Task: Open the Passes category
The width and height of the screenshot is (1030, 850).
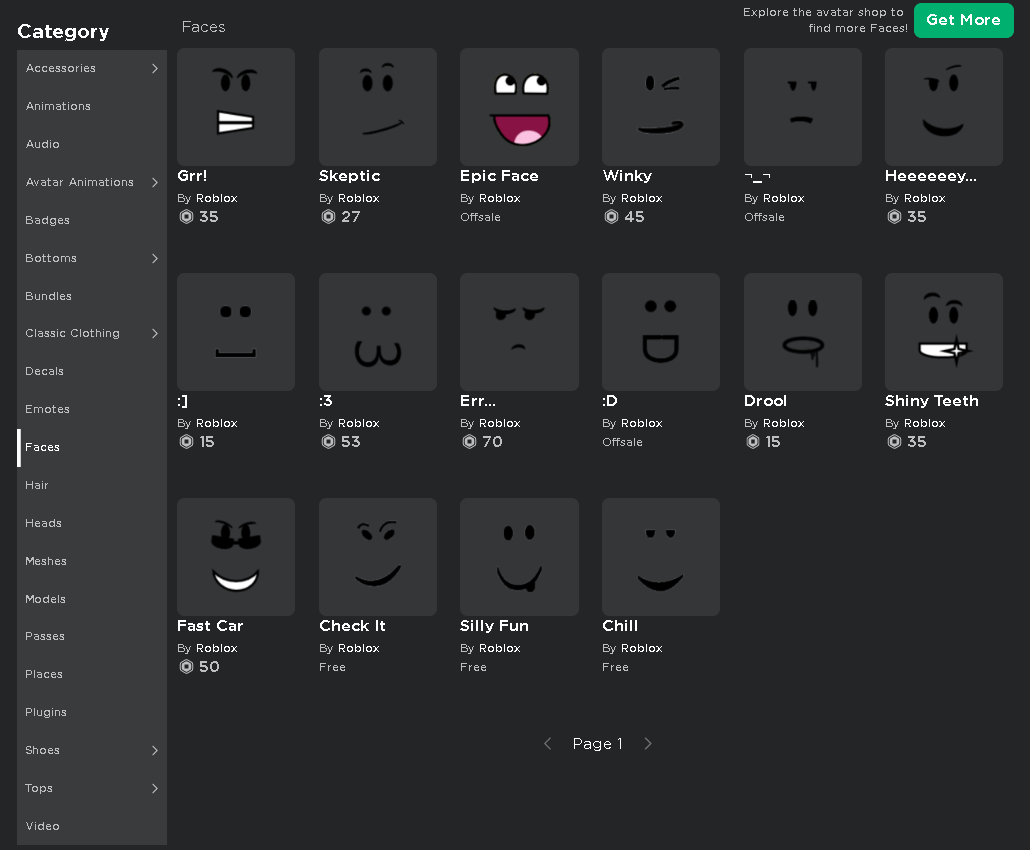Action: 92,637
